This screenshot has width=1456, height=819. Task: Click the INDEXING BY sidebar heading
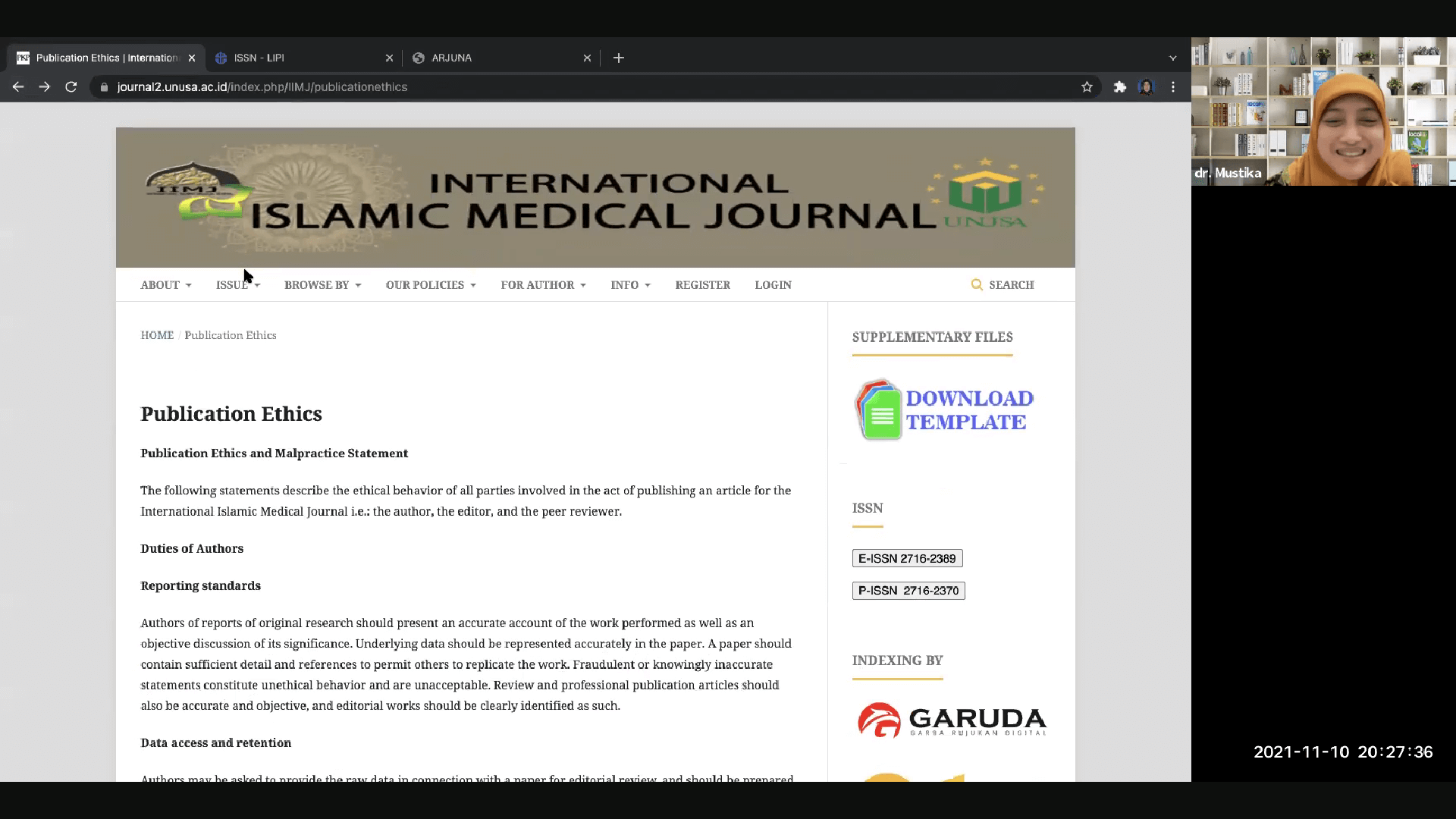pos(897,661)
